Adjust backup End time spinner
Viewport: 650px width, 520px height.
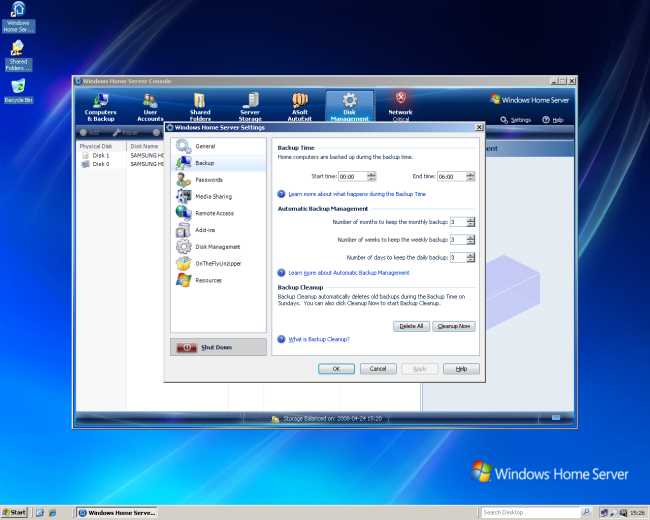(x=470, y=176)
